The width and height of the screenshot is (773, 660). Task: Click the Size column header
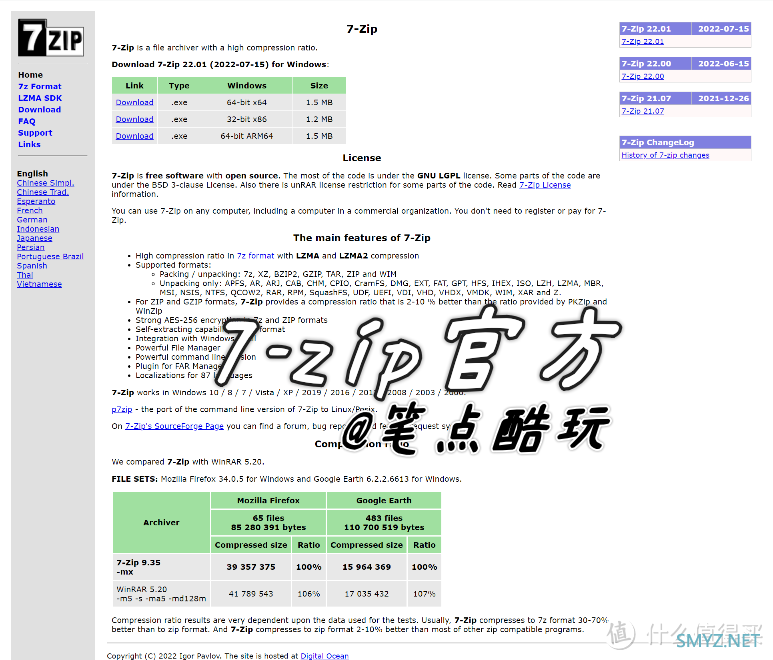319,86
